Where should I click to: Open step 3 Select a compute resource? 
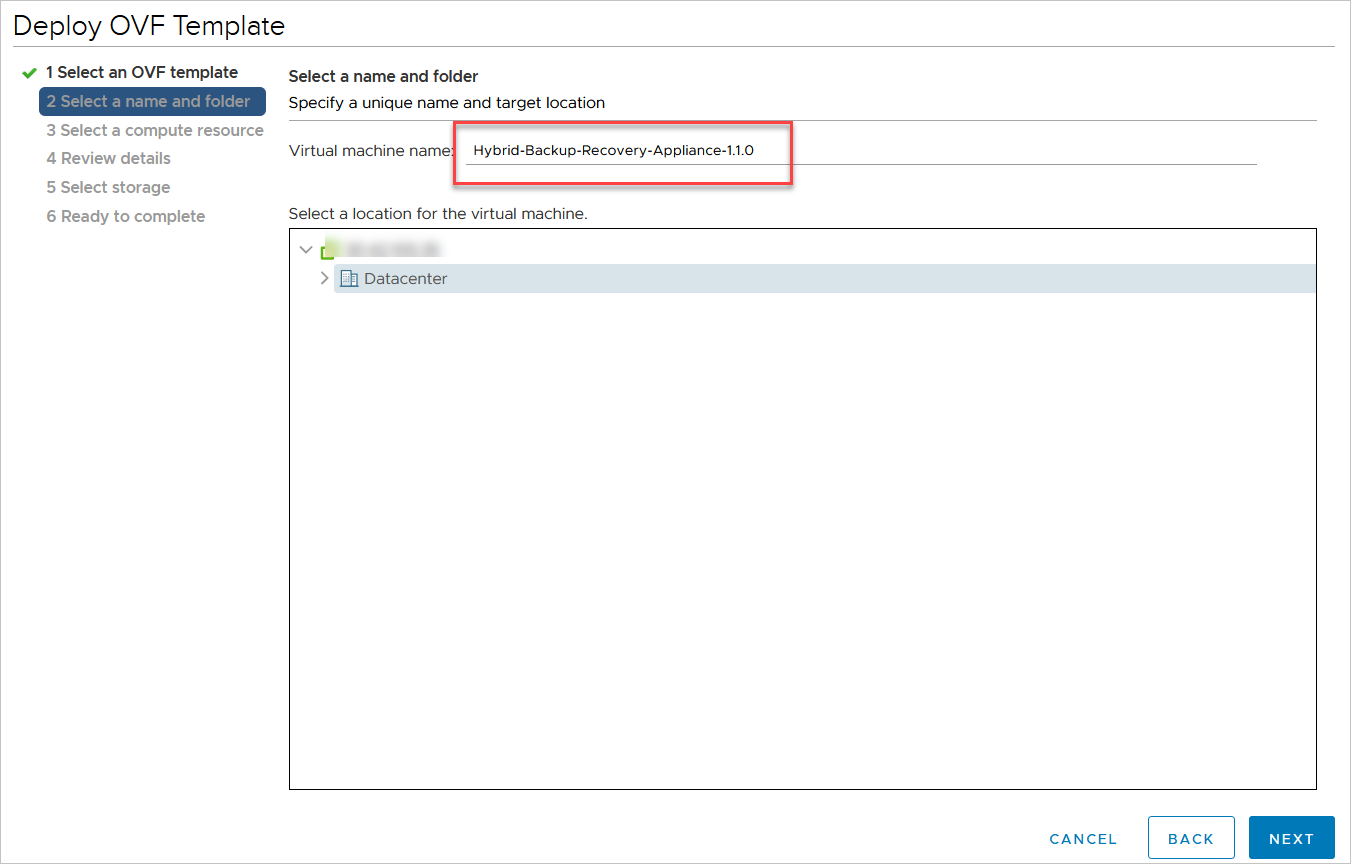tap(155, 130)
